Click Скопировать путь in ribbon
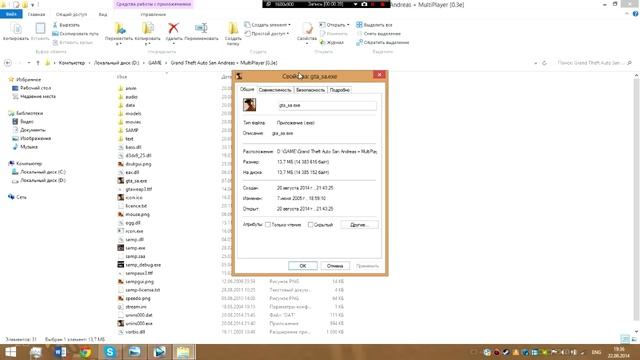 pos(76,33)
